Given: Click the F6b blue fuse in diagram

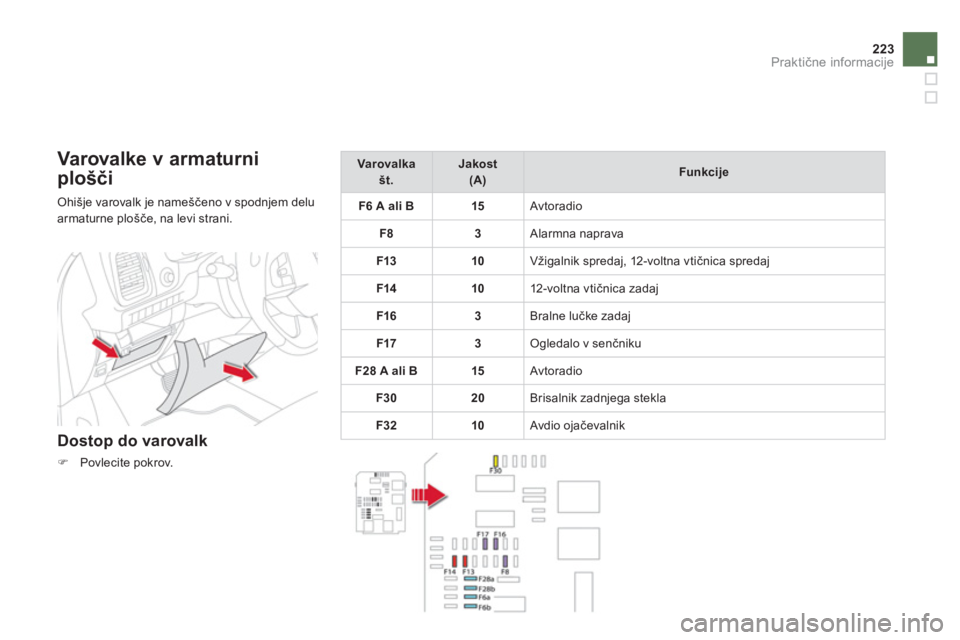Looking at the screenshot, I should click(x=470, y=606).
